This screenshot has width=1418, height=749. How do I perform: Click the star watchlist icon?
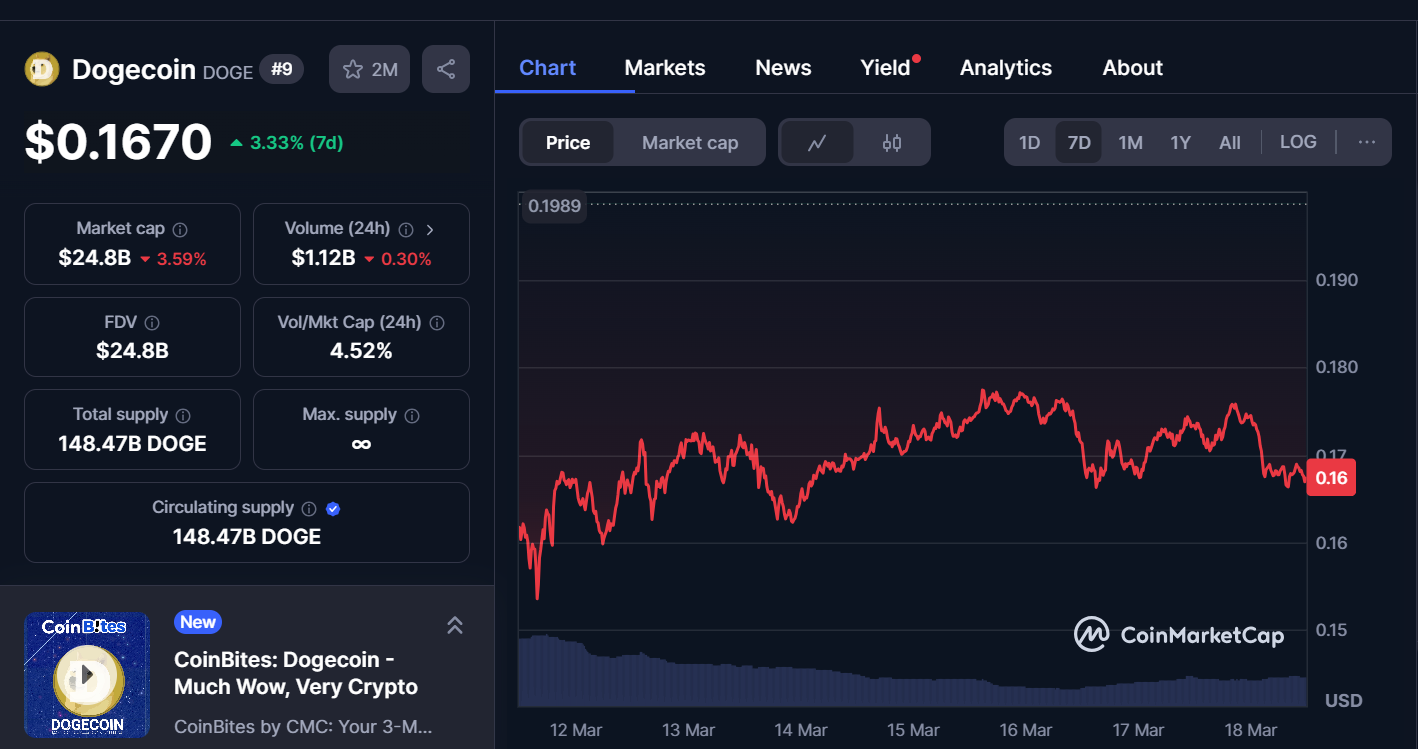coord(353,69)
